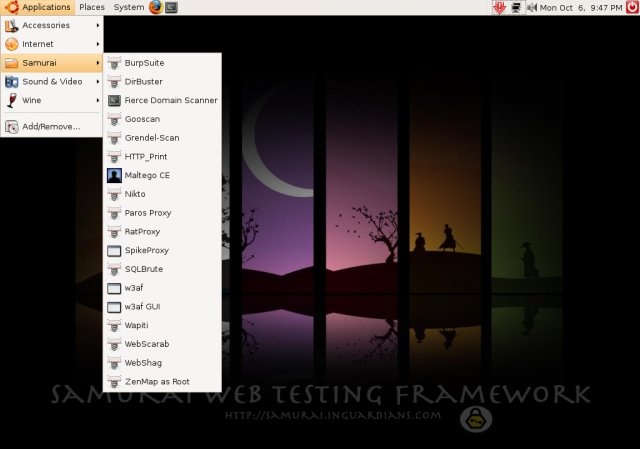Click the Nikto entry icon
Screen dimensions: 640x449
point(114,194)
